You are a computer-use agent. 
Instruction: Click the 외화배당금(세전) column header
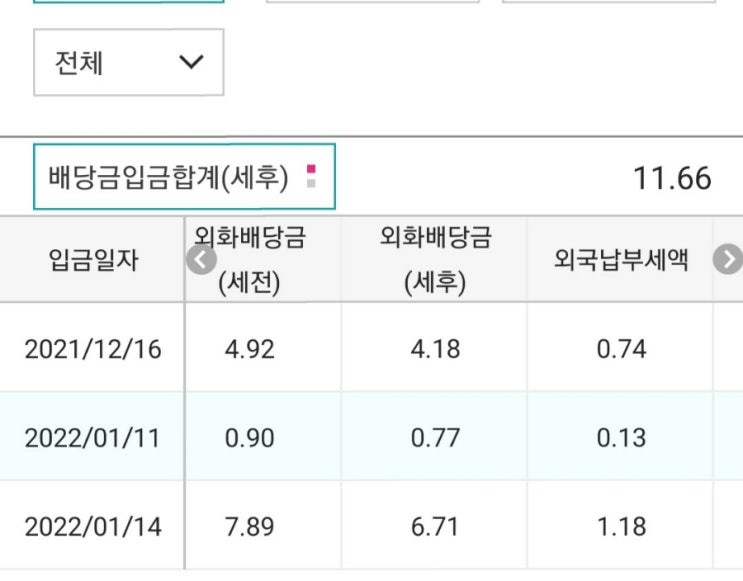251,260
